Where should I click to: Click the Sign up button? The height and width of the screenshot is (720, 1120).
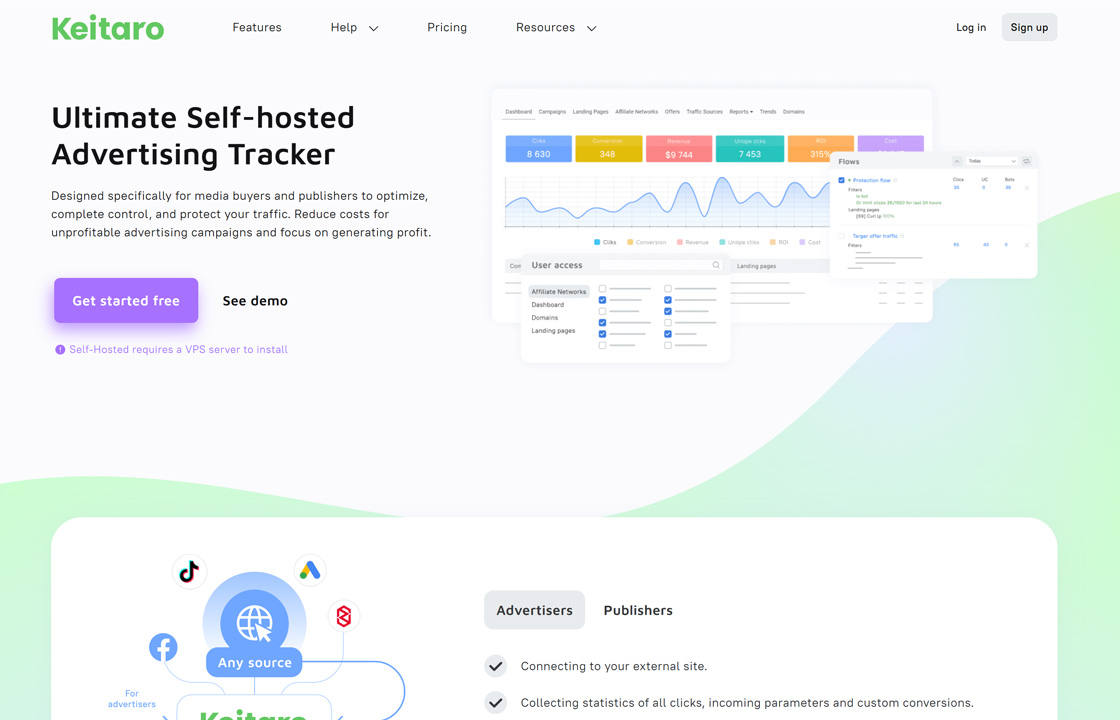[x=1029, y=27]
